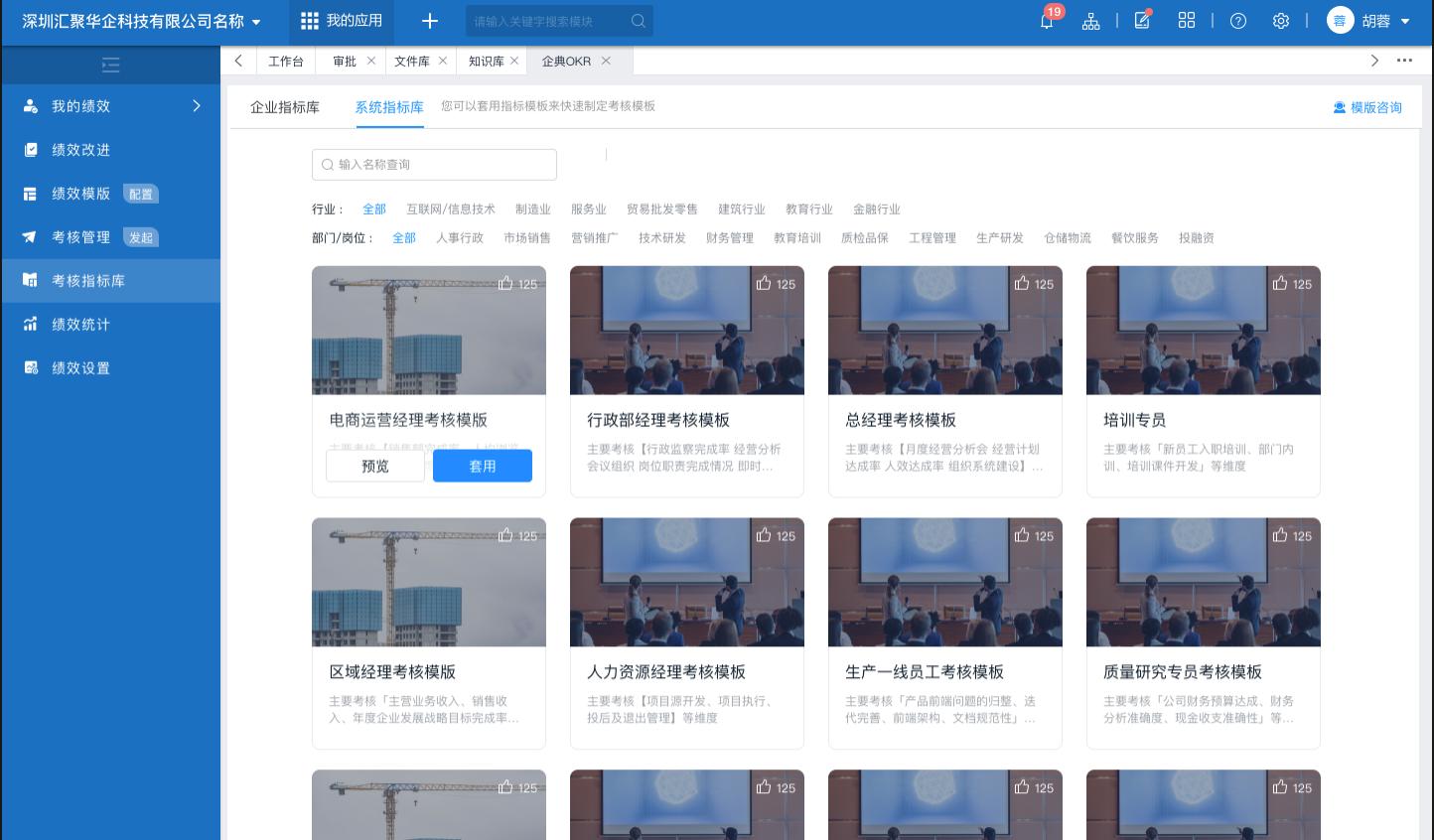This screenshot has height=840, width=1434.
Task: Close the 企典OKR tab
Action: coord(606,61)
